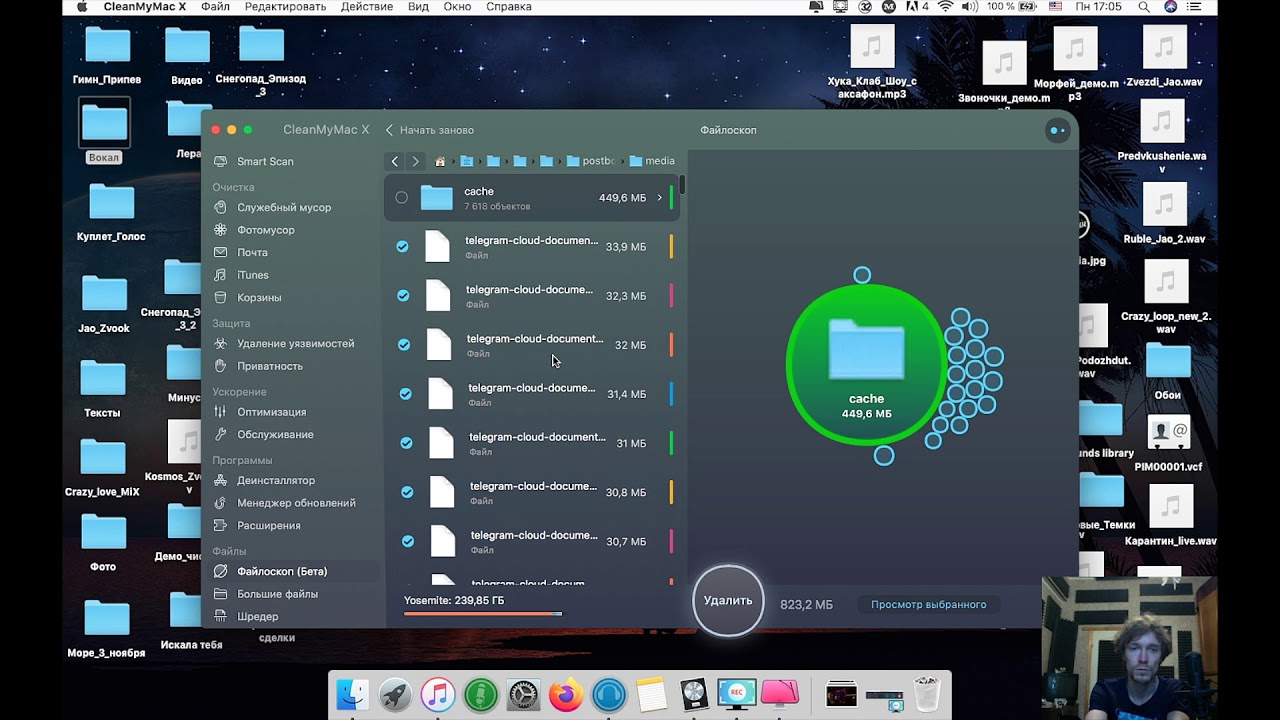Image resolution: width=1280 pixels, height=720 pixels.
Task: Select Корзины module in sidebar
Action: (x=259, y=297)
